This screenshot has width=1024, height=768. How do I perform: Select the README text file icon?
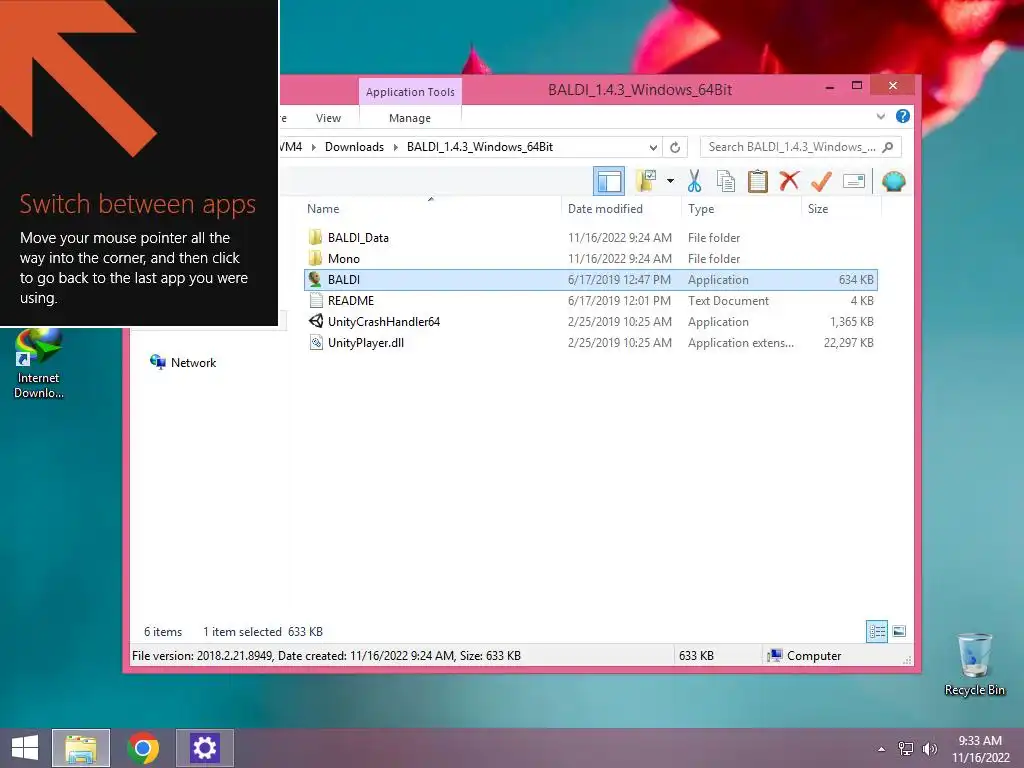(x=315, y=300)
